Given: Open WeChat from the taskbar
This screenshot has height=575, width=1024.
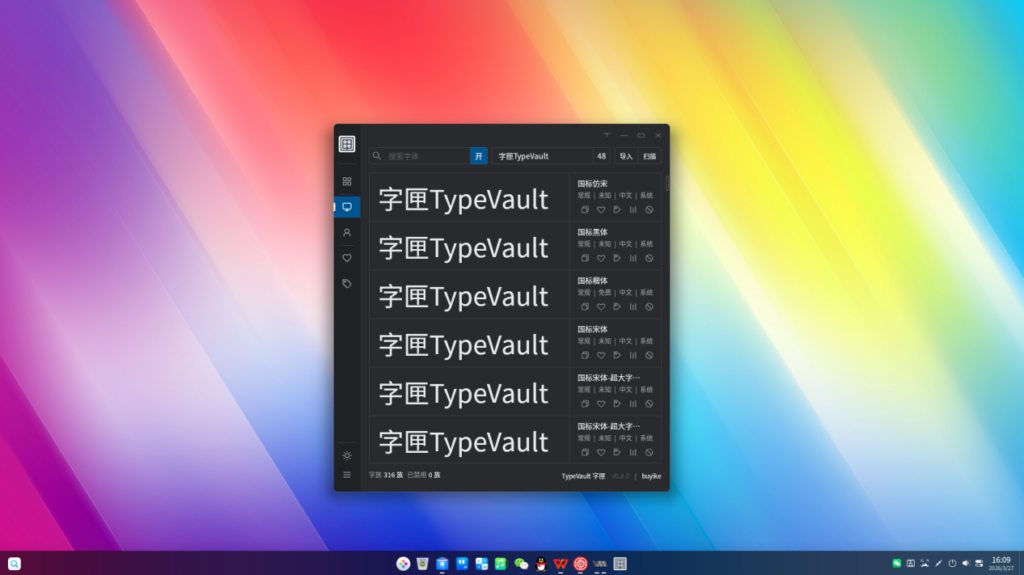Looking at the screenshot, I should tap(521, 564).
